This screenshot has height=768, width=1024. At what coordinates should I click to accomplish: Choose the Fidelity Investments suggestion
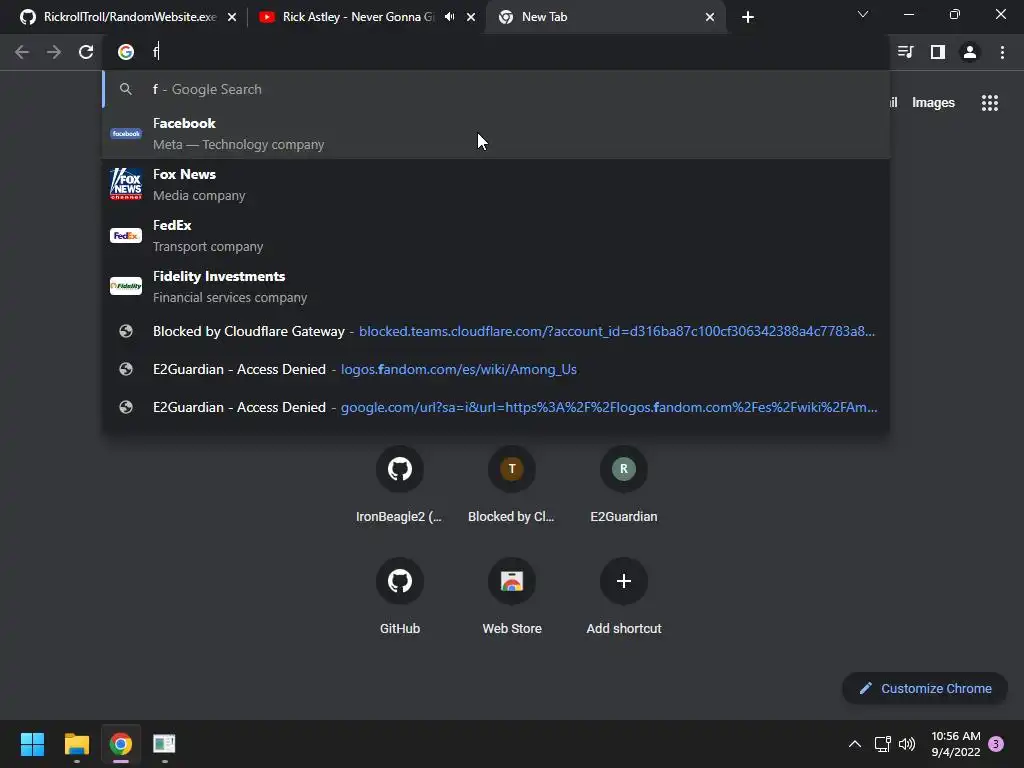pyautogui.click(x=496, y=287)
